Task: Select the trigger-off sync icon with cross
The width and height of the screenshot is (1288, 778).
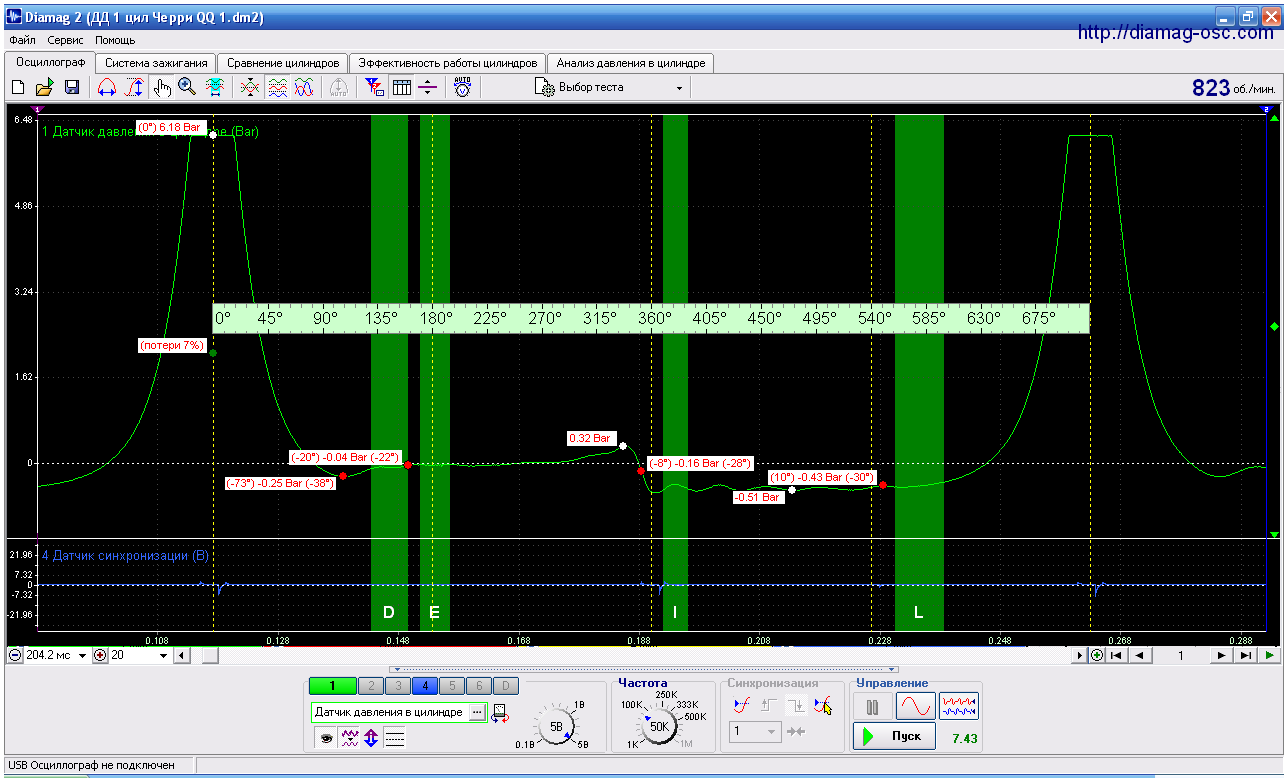Action: pos(822,706)
